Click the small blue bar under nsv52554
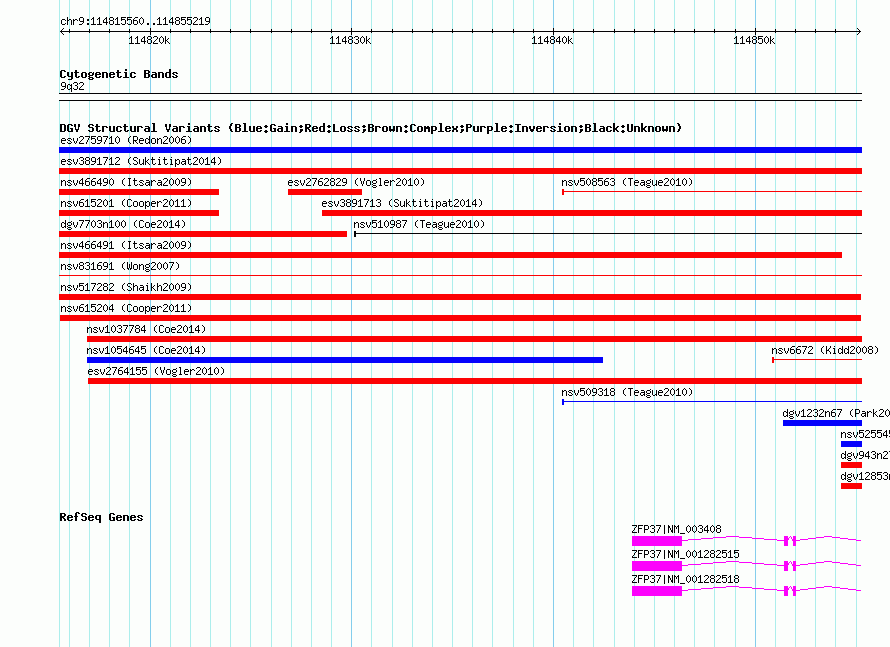Viewport: 890px width, 647px height. pos(851,444)
